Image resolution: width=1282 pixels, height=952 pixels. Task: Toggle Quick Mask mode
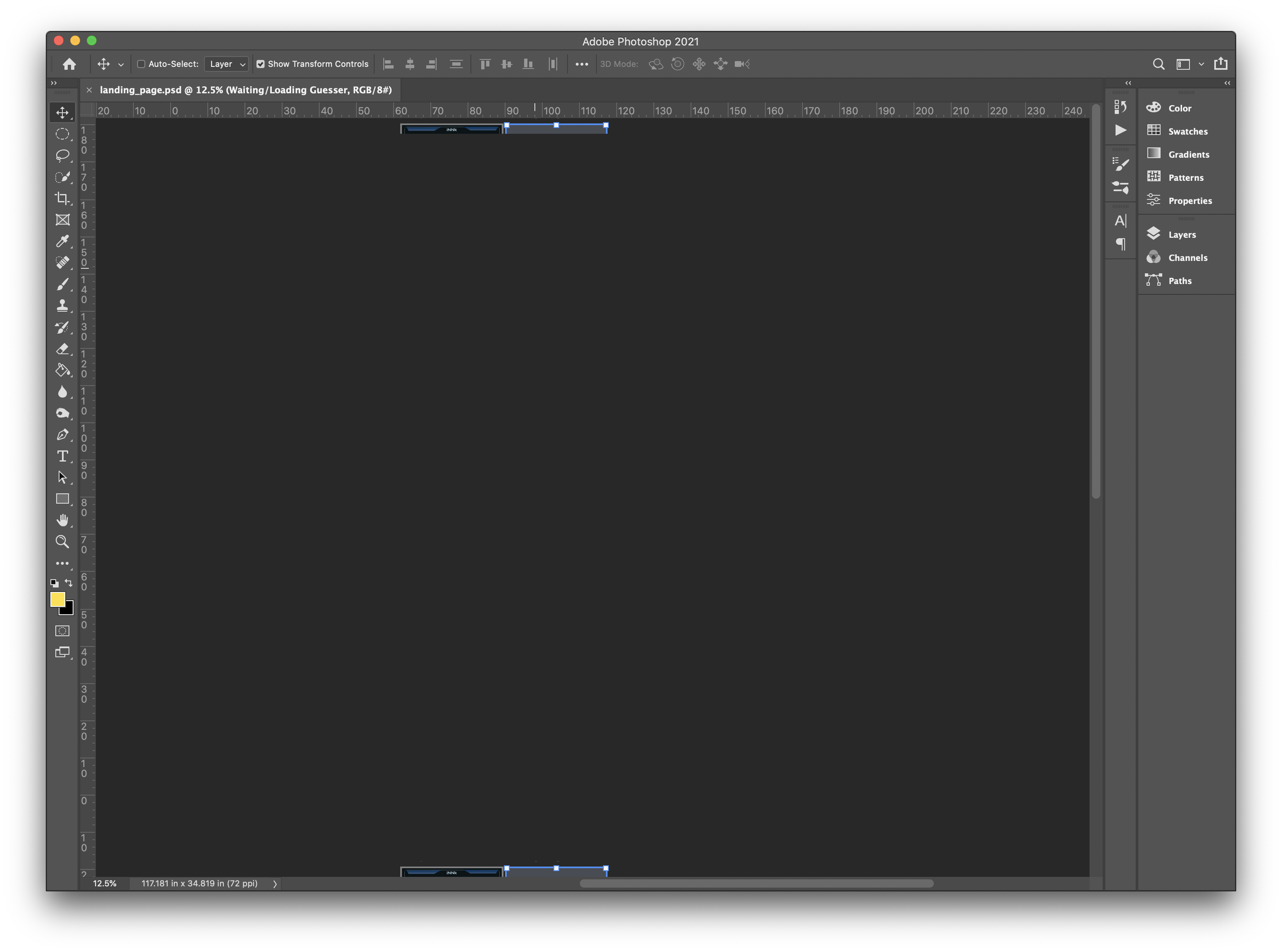coord(63,630)
